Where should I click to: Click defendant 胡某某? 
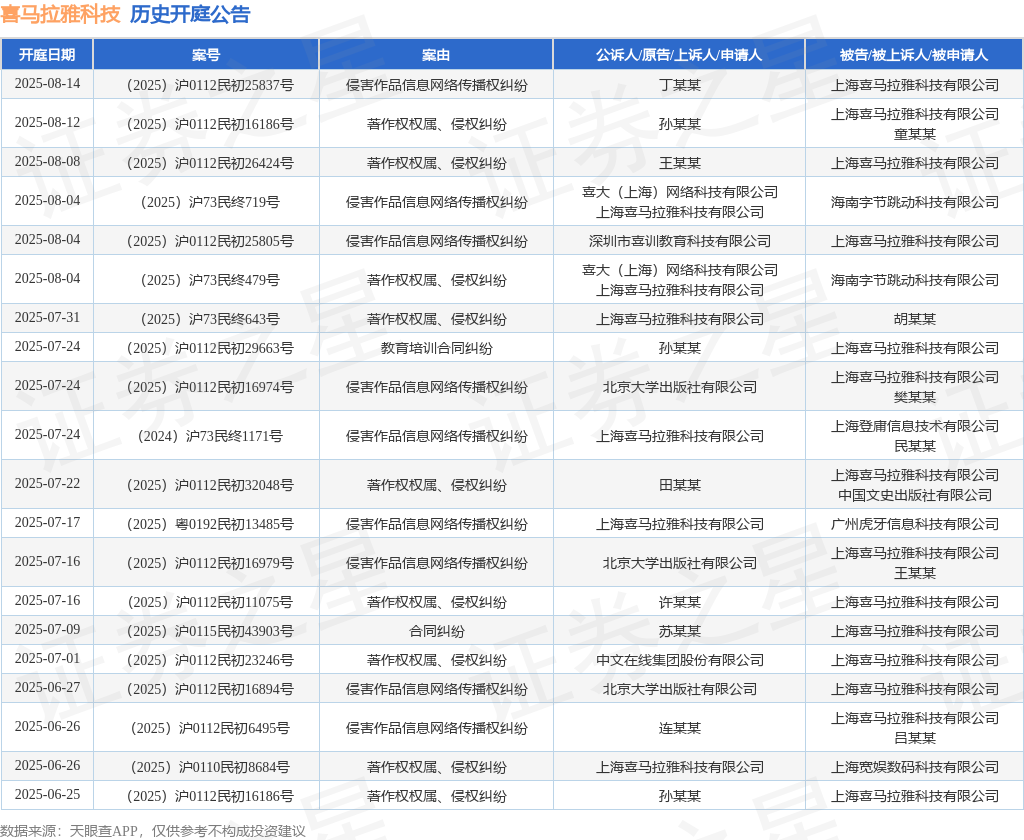pyautogui.click(x=914, y=319)
